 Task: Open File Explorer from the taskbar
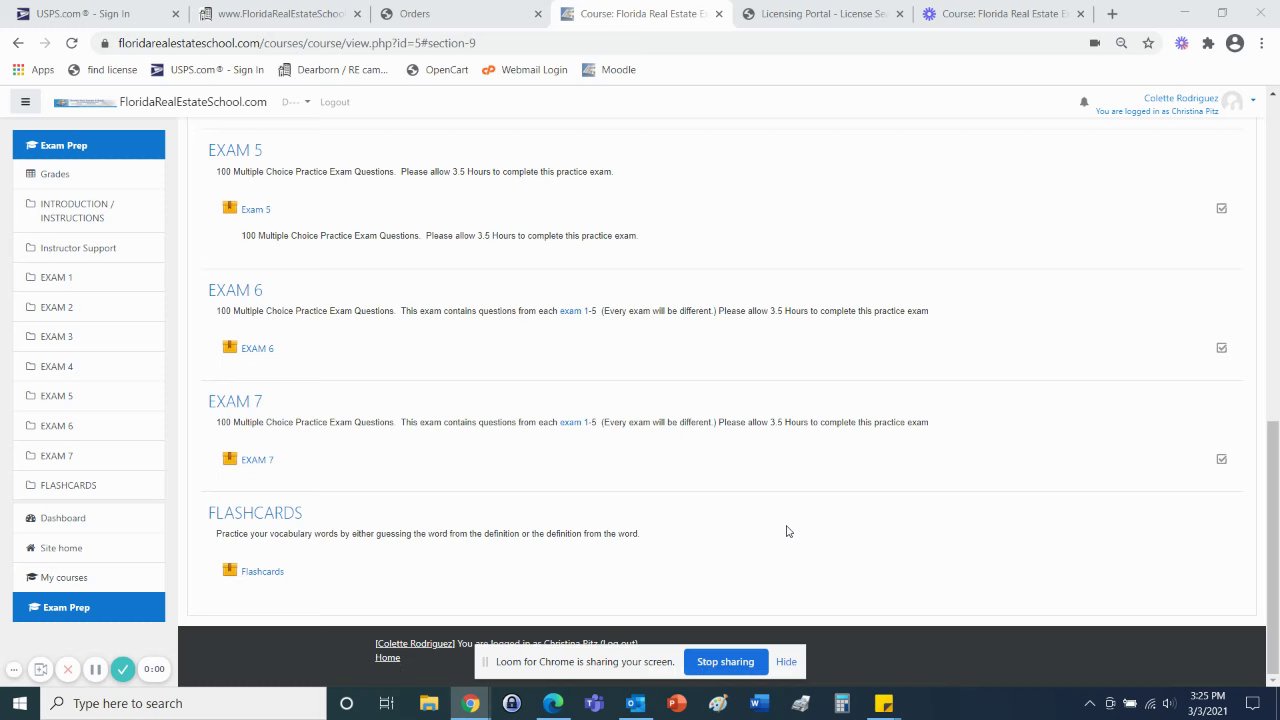click(x=429, y=703)
